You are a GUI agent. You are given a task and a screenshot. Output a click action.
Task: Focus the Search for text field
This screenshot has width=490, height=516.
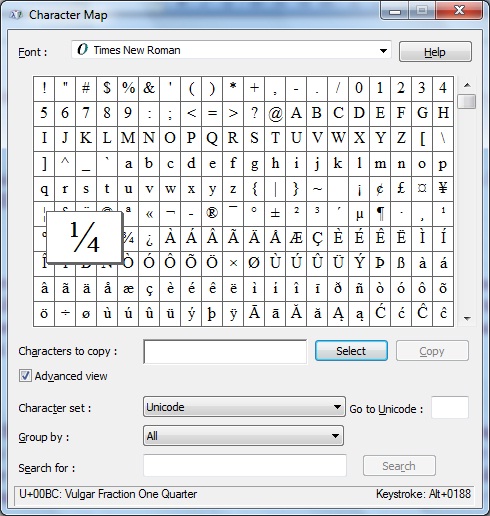pos(245,465)
